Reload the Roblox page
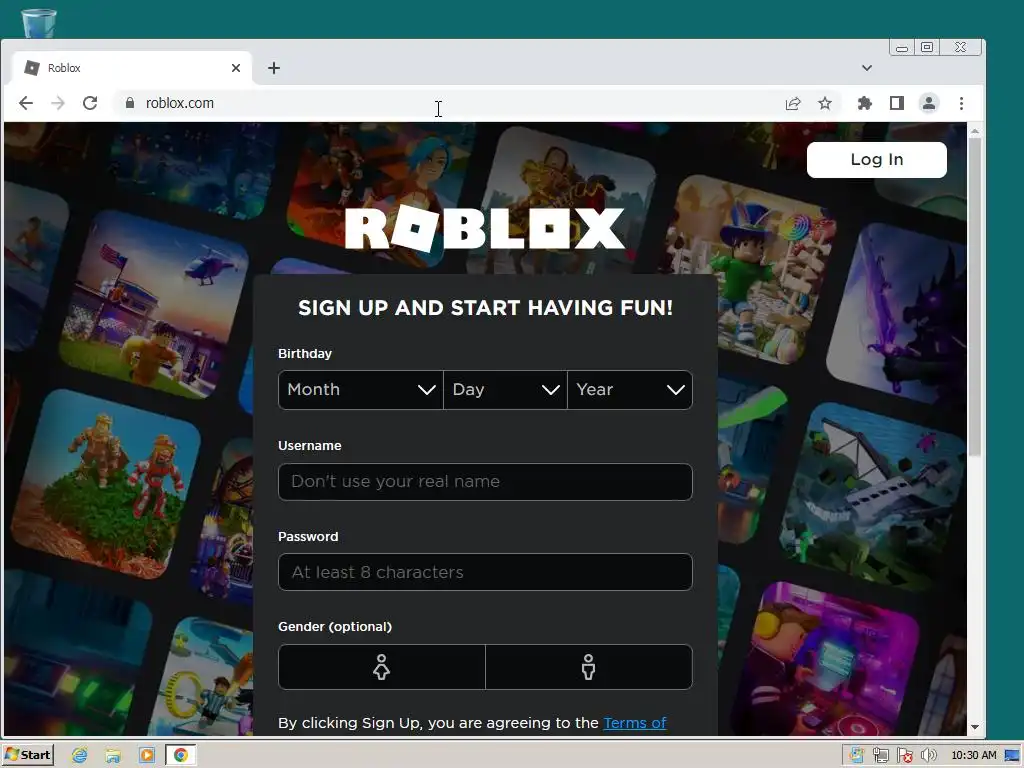The image size is (1024, 768). click(90, 103)
